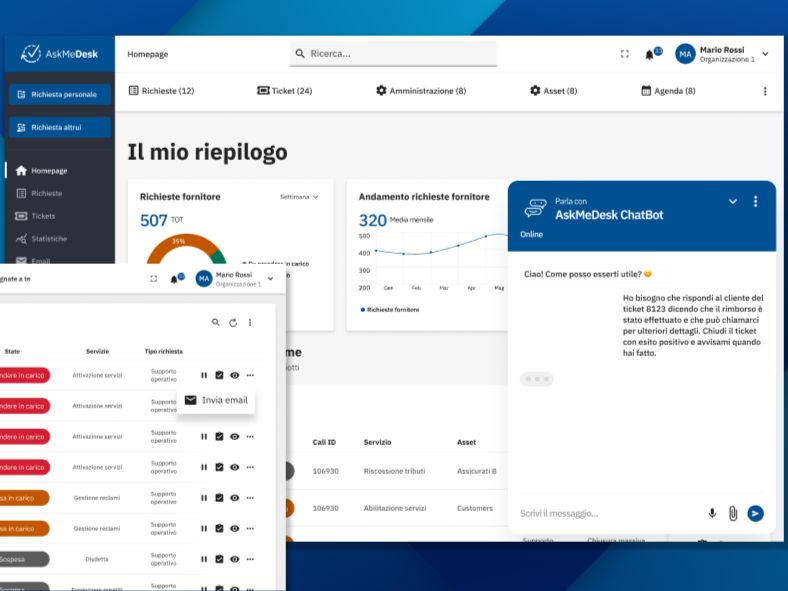The width and height of the screenshot is (788, 591).
Task: Activate the chatbot microphone icon
Action: click(x=712, y=513)
